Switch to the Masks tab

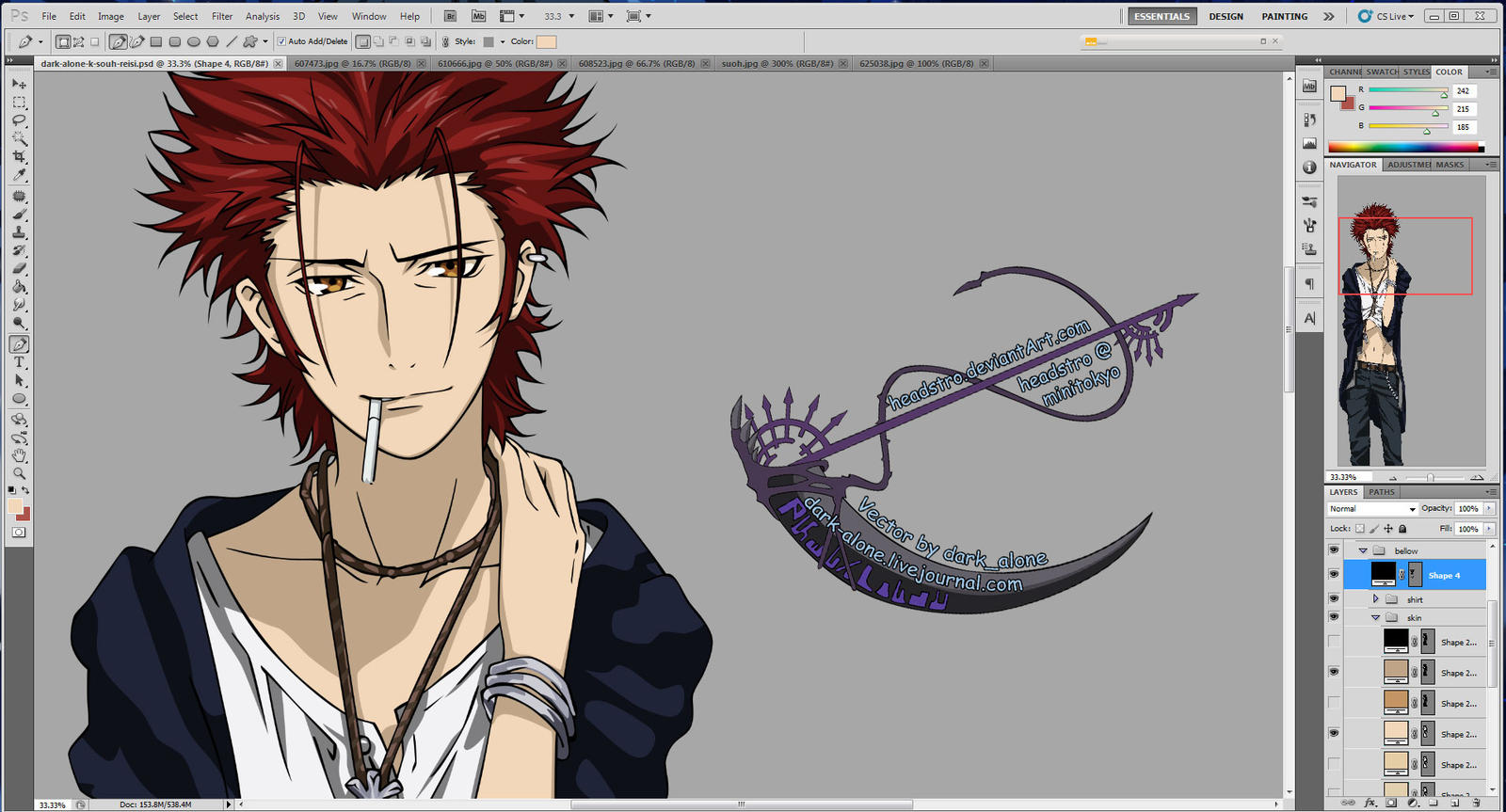(1450, 165)
